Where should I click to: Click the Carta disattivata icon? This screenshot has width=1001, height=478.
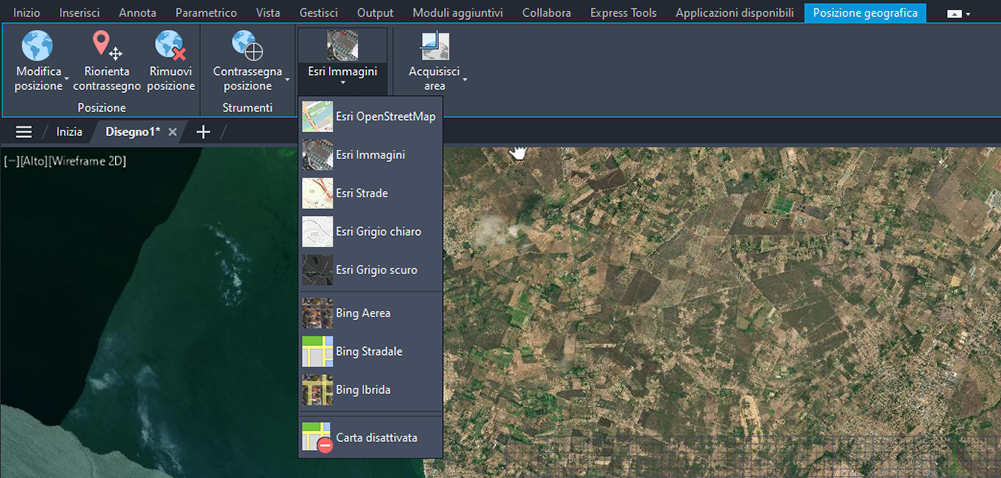click(x=317, y=438)
